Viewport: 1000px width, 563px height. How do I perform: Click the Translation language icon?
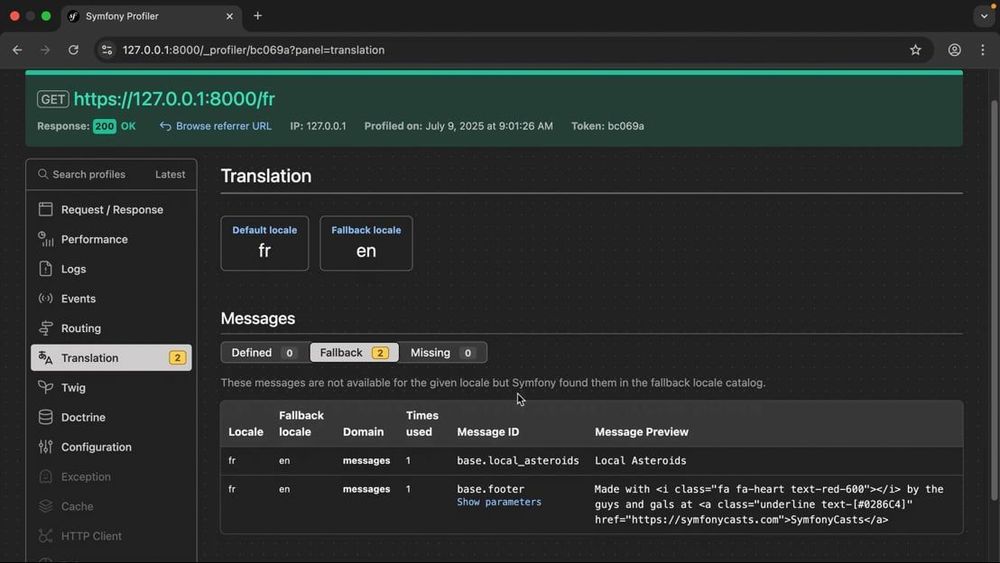point(45,358)
